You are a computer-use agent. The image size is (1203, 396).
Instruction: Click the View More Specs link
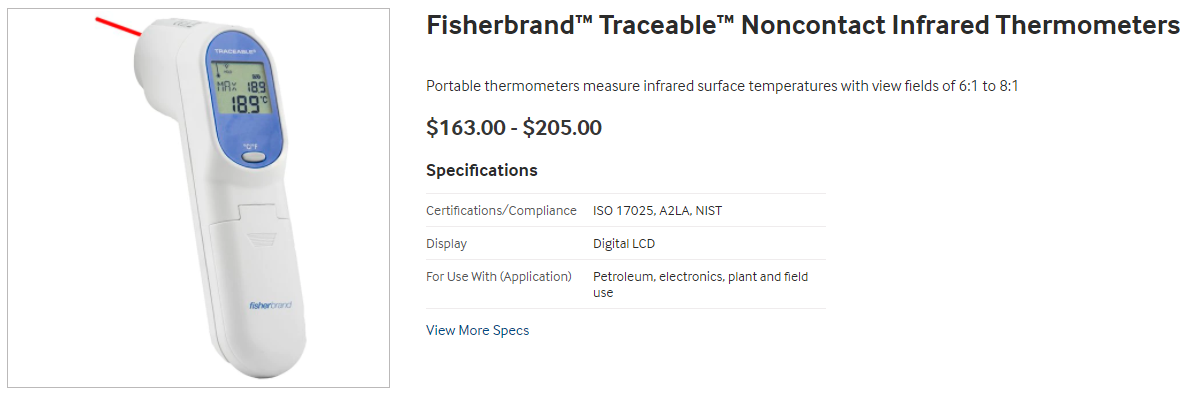(x=477, y=330)
